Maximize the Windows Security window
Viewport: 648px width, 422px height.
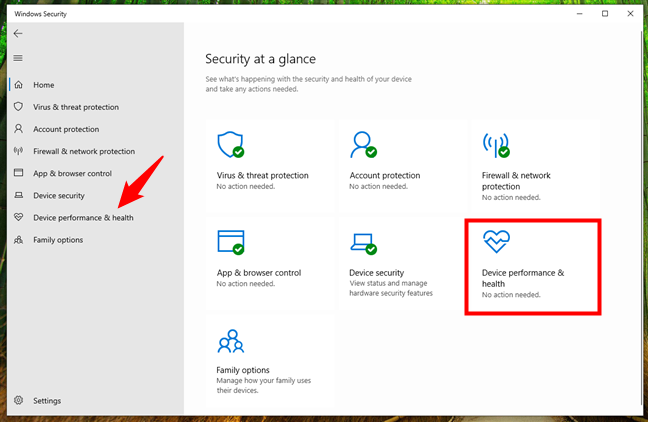click(605, 14)
